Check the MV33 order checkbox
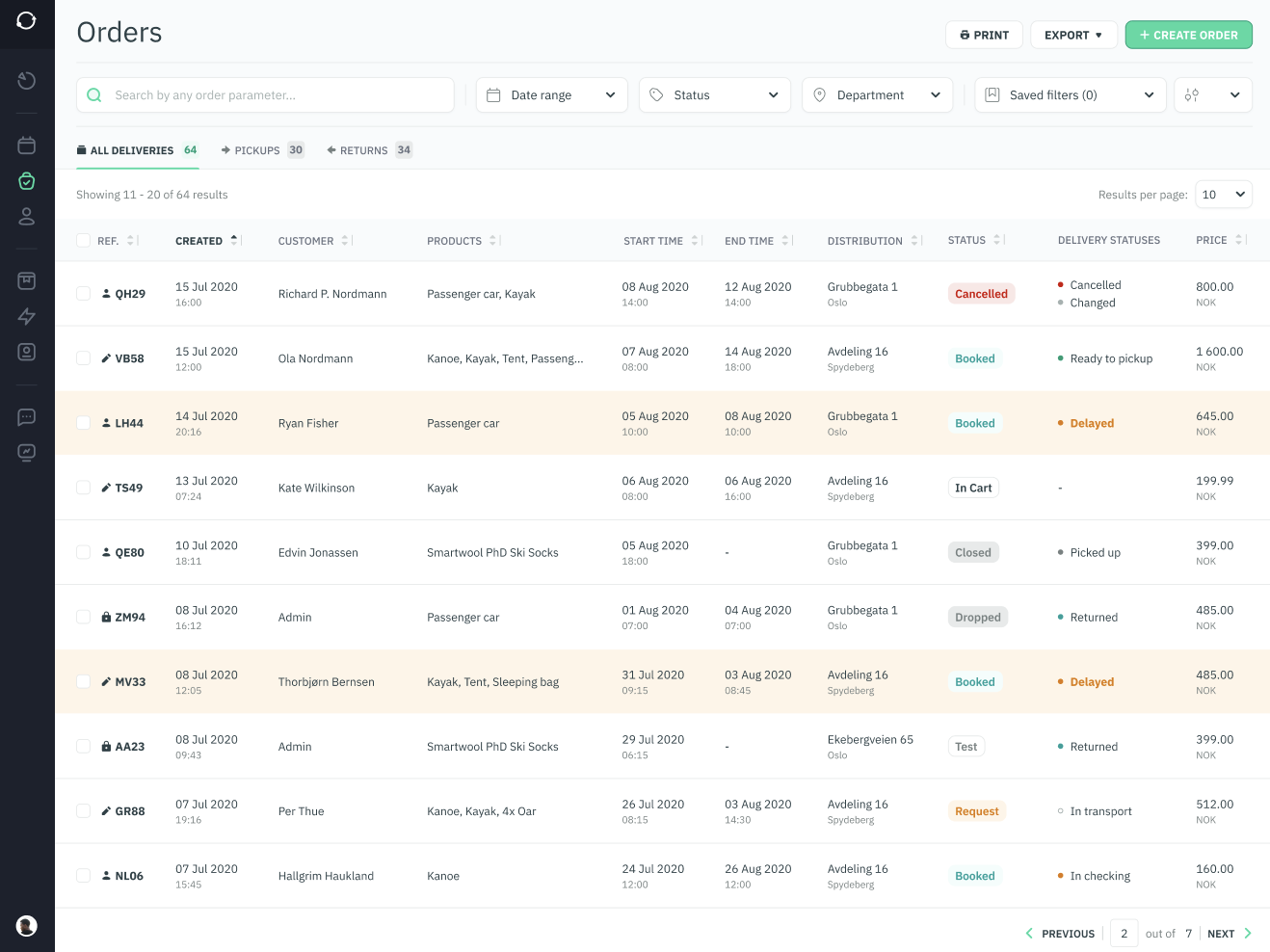Image resolution: width=1270 pixels, height=952 pixels. 83,681
